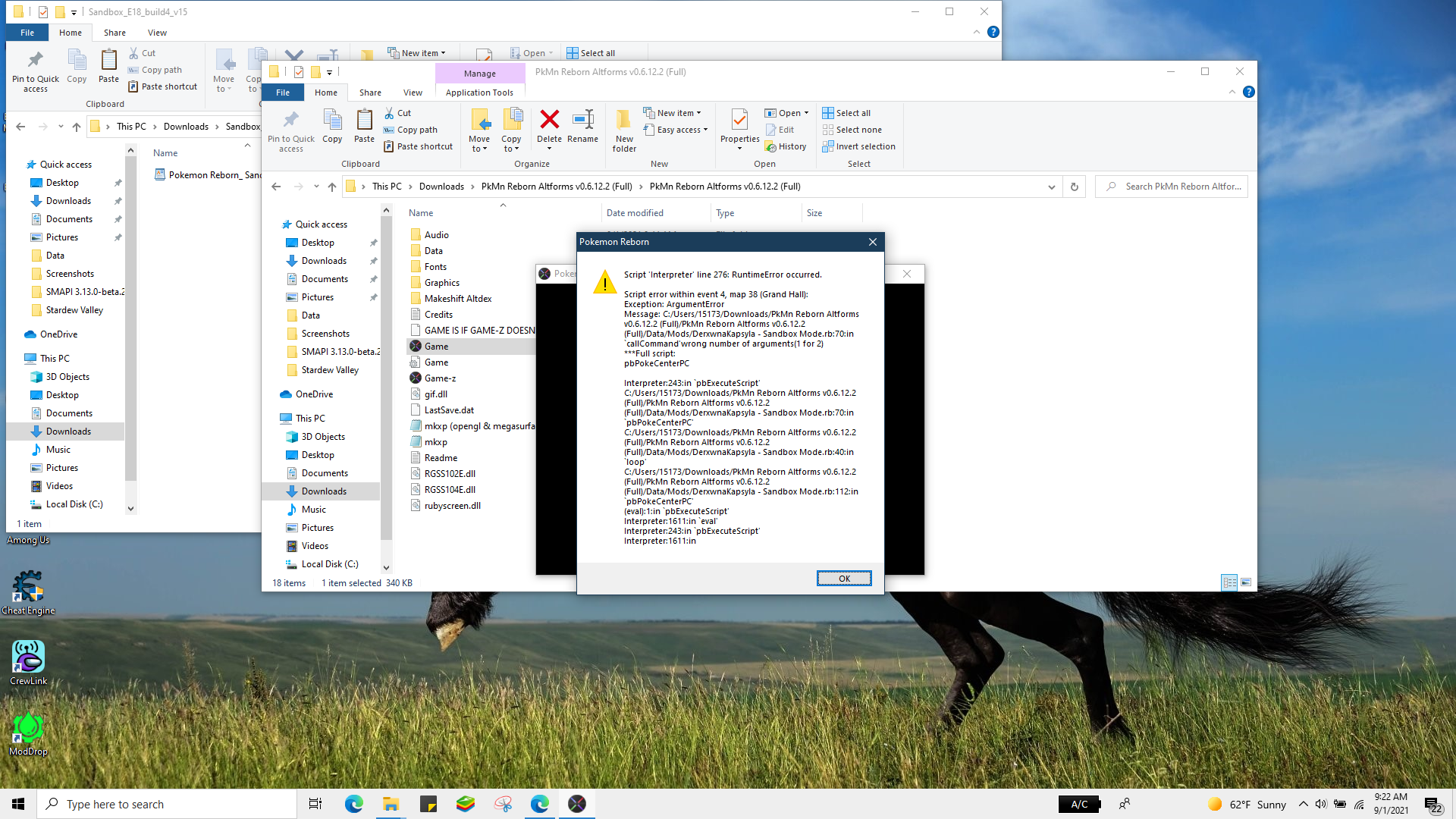This screenshot has height=819, width=1456.
Task: Open the ModDrop desktop icon
Action: [x=28, y=734]
